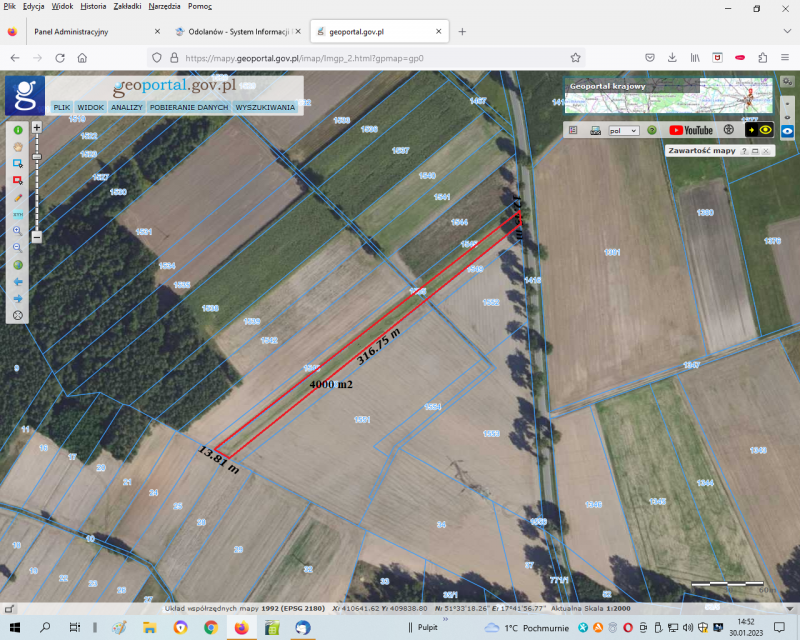This screenshot has width=800, height=640.
Task: Expand the ANALIZY menu
Action: coord(127,107)
